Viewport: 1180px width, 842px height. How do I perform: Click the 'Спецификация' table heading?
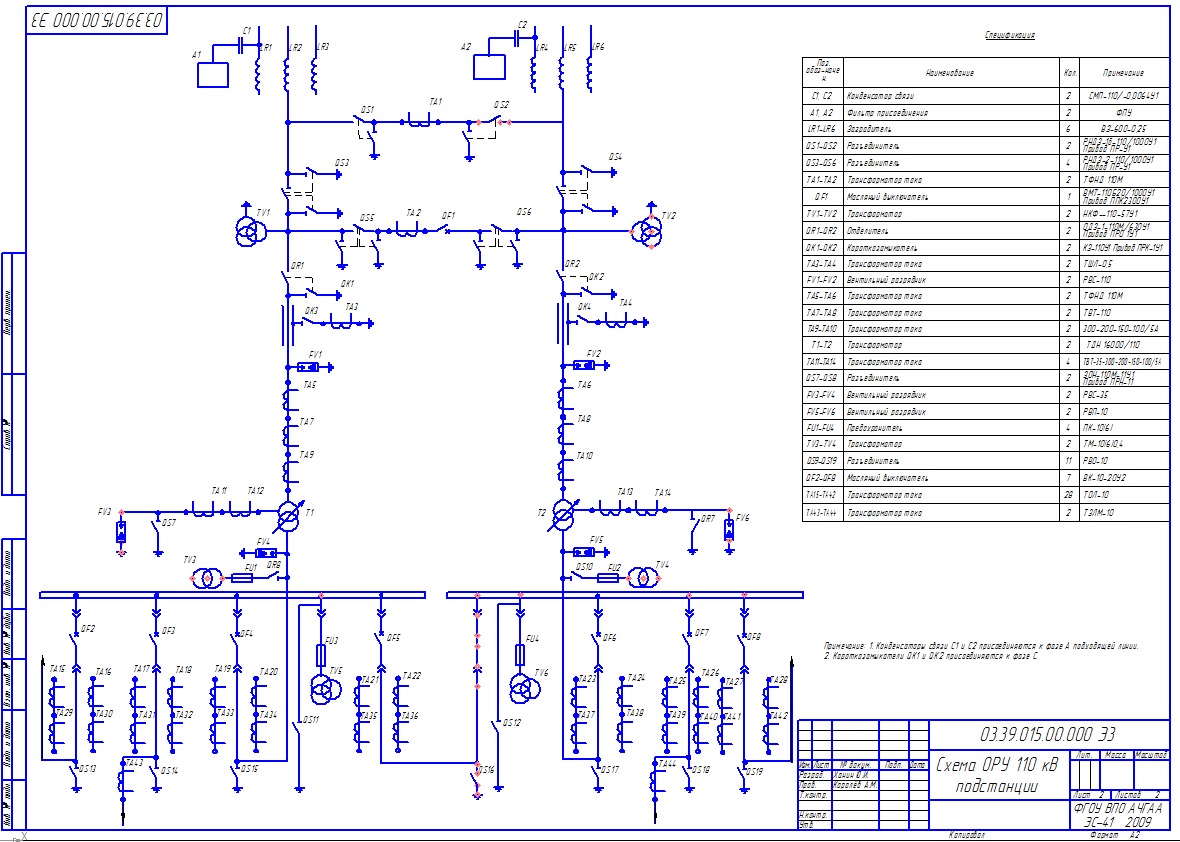1010,35
